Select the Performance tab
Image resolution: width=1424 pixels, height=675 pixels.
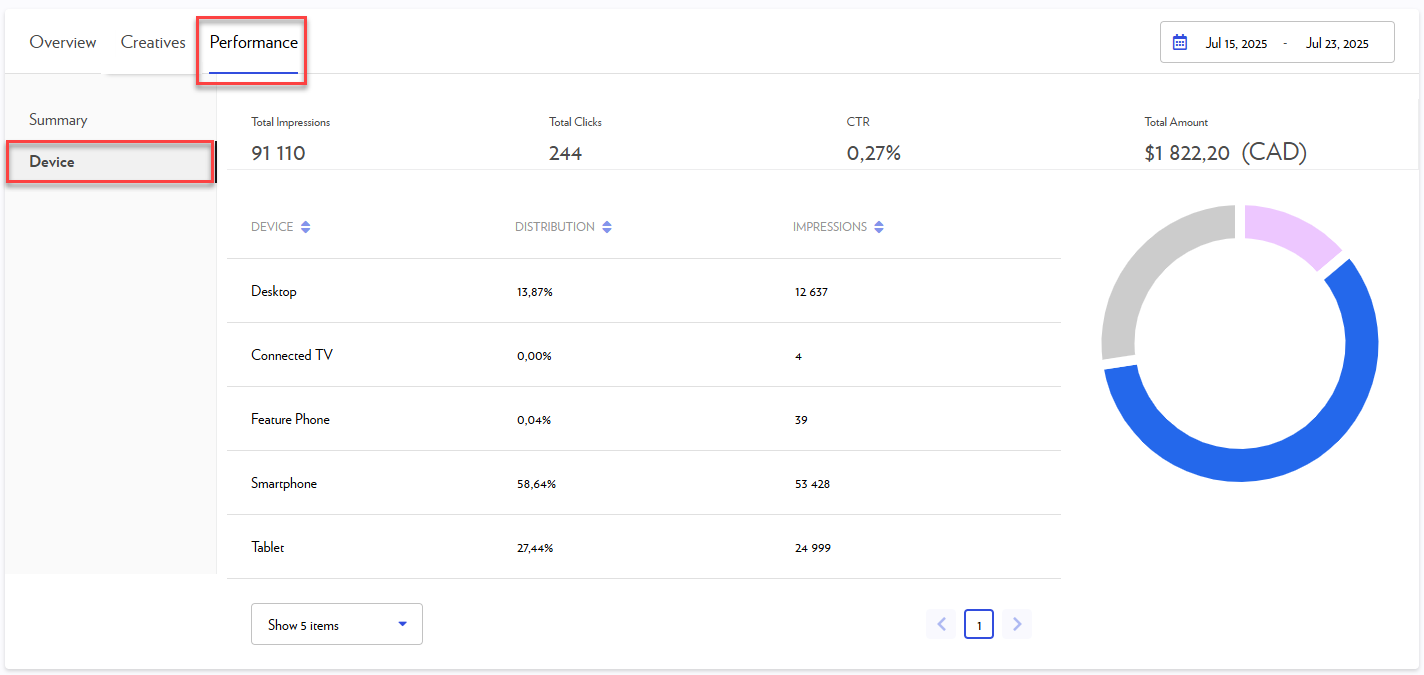tap(253, 43)
